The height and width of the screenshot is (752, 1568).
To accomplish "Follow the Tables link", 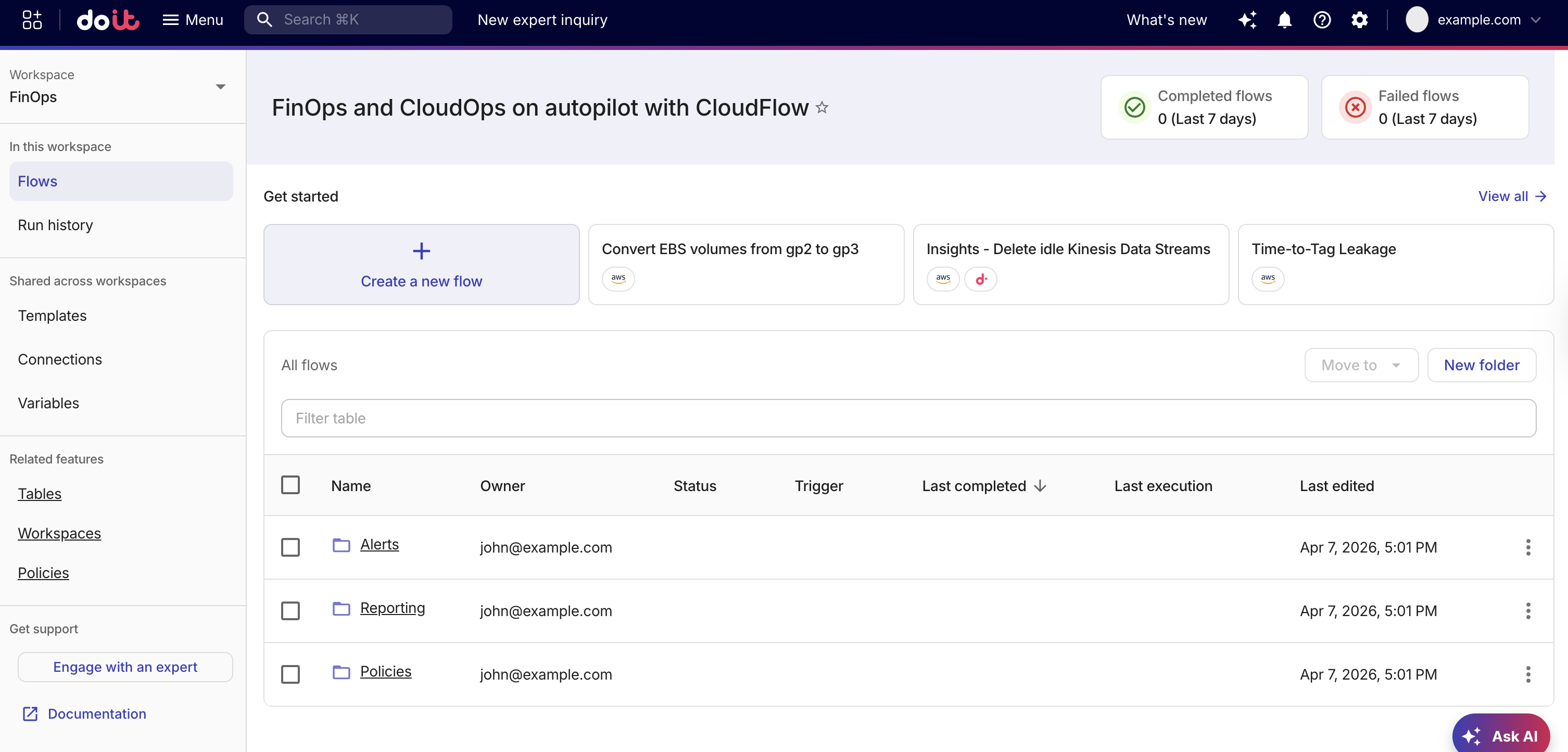I will (40, 493).
